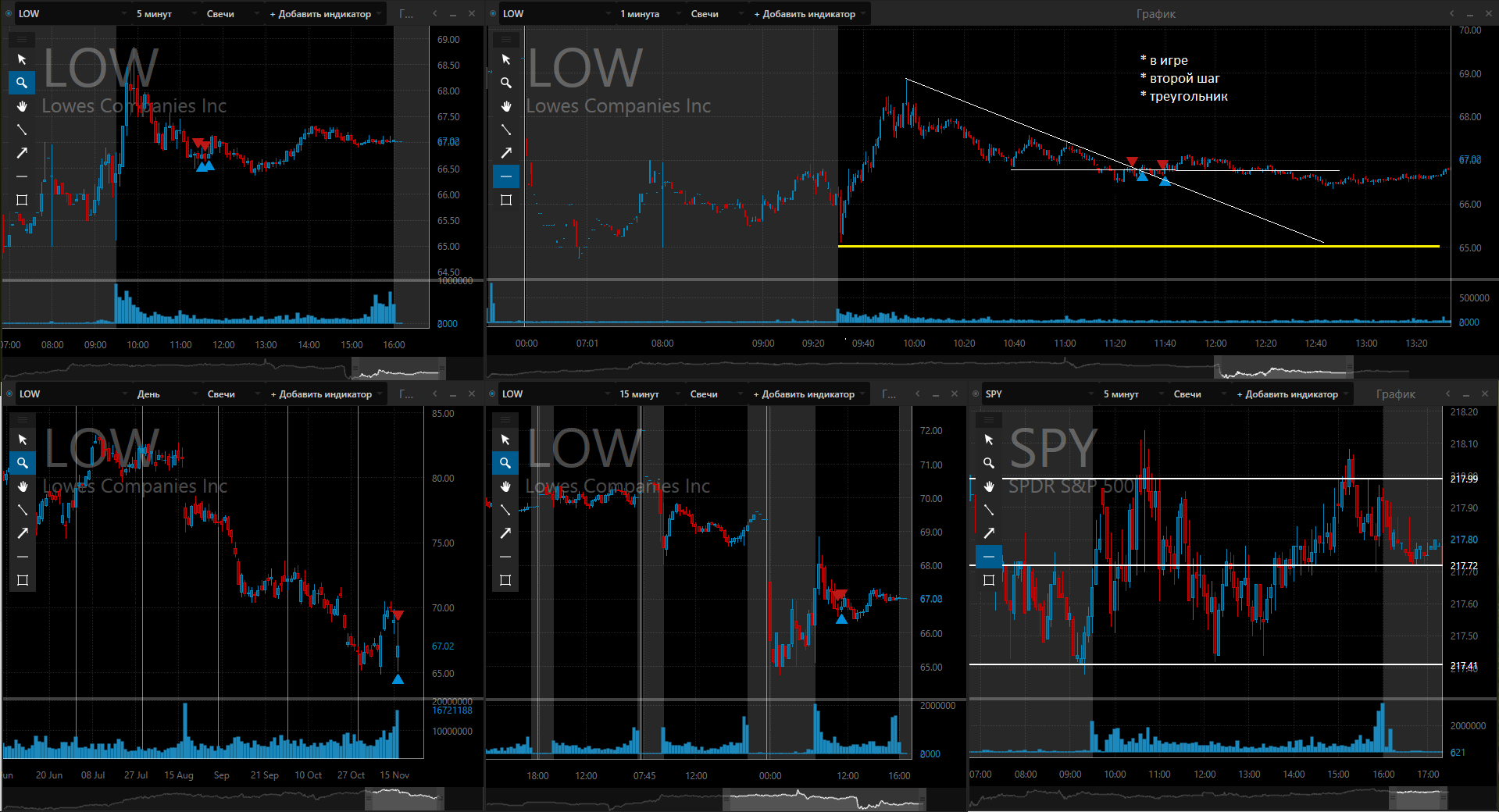
Task: Click the time navigator thumb under the 5 минут chart
Action: 398,369
